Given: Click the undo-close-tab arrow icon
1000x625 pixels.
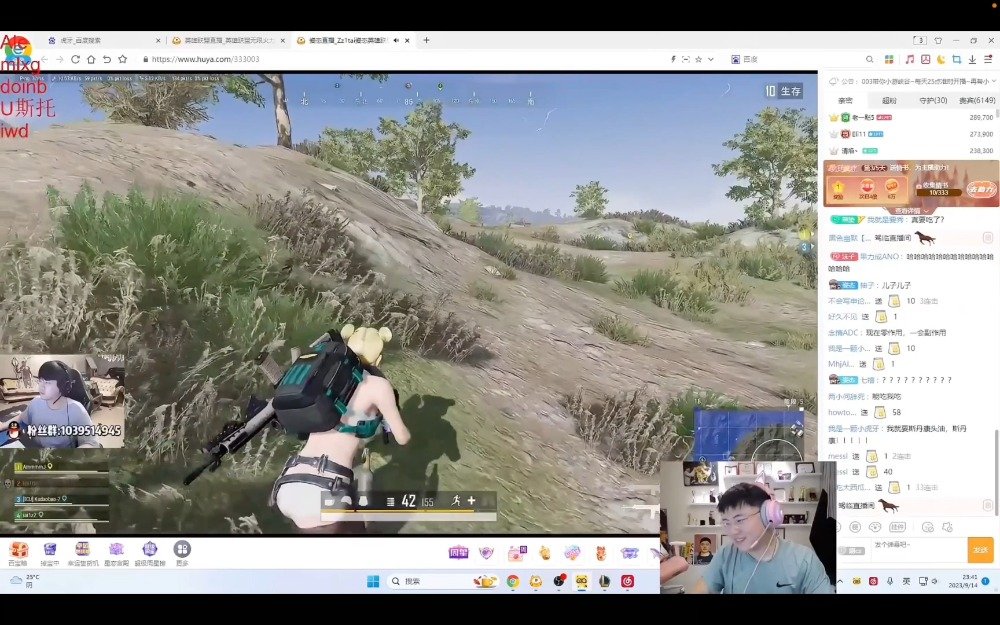Looking at the screenshot, I should point(107,59).
